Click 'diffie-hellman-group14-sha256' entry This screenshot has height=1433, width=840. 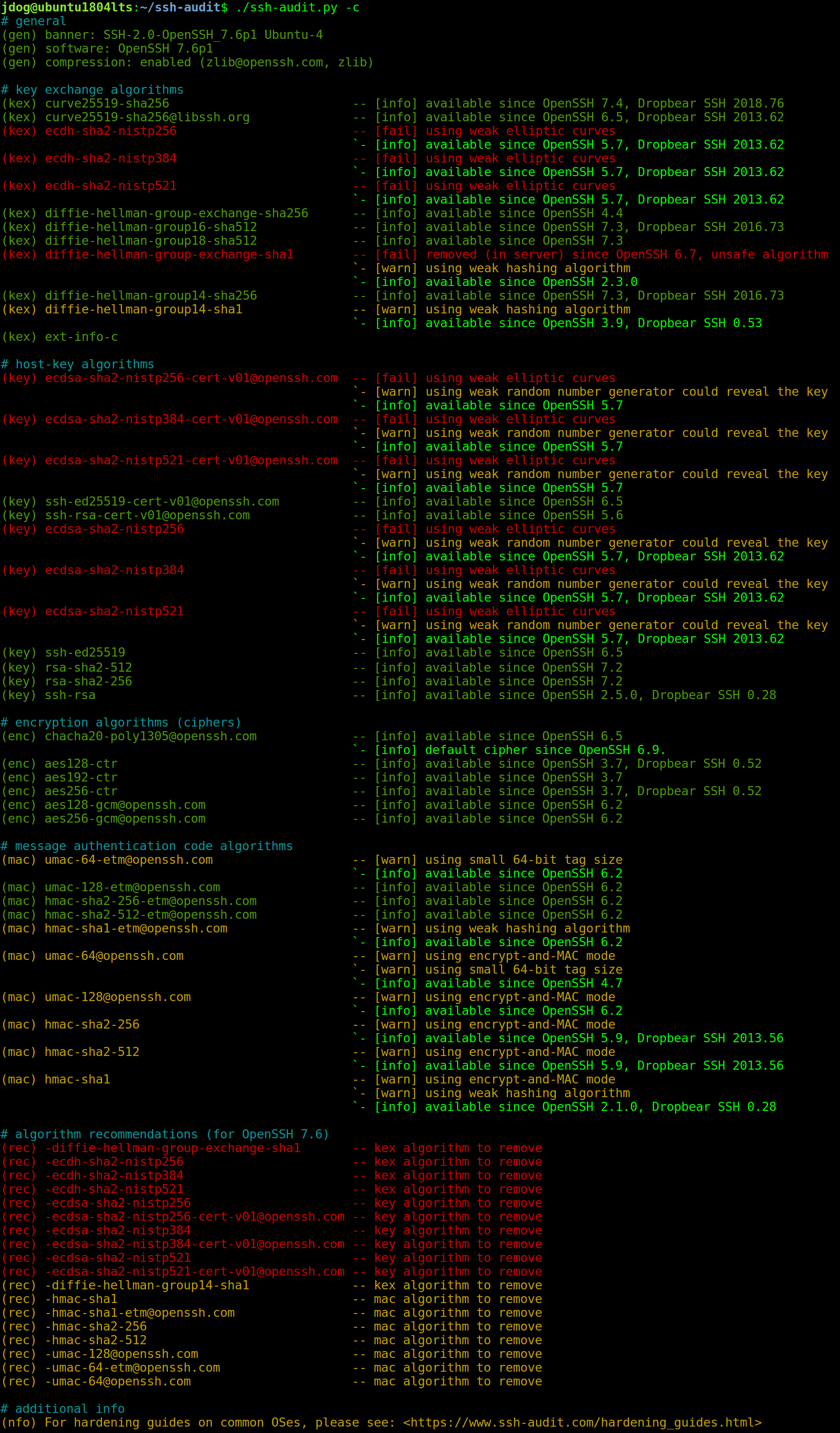click(x=151, y=296)
